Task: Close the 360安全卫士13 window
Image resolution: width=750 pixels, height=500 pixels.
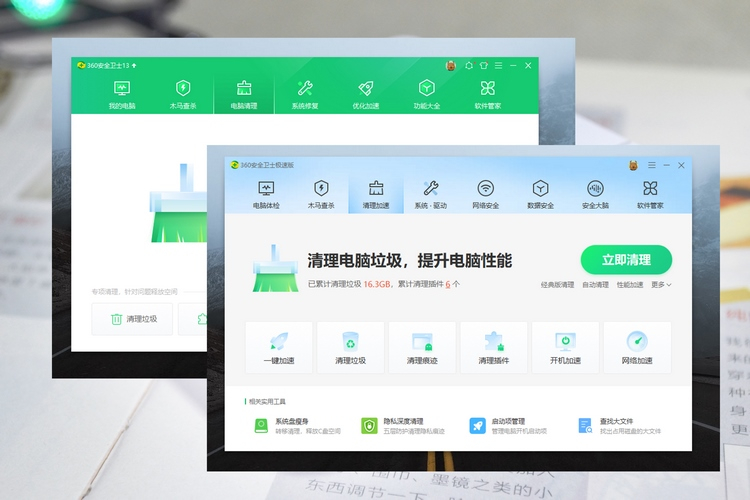Action: click(x=528, y=66)
